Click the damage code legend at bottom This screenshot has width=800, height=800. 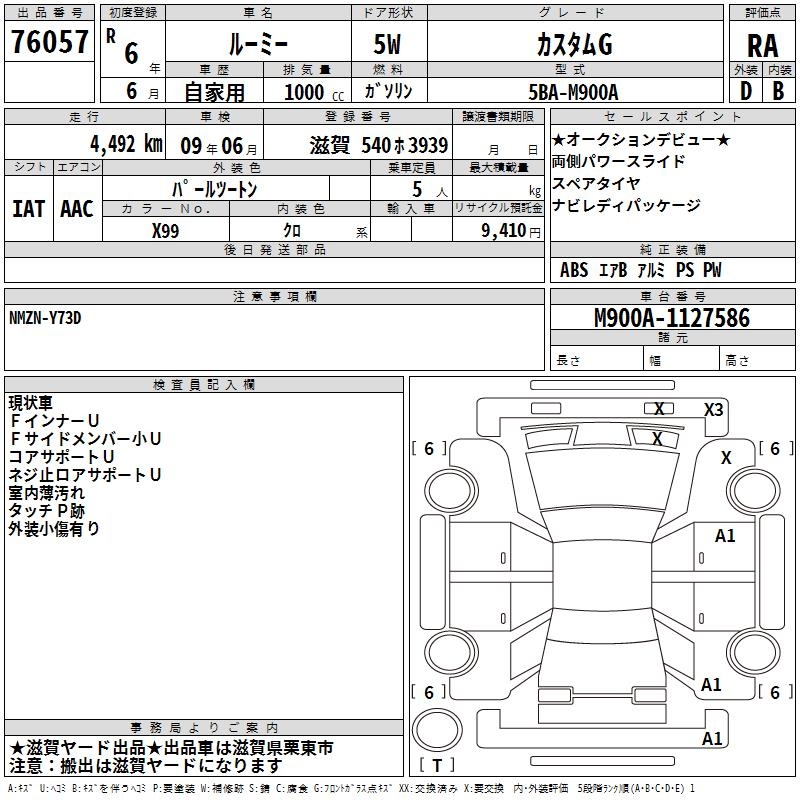coord(352,789)
